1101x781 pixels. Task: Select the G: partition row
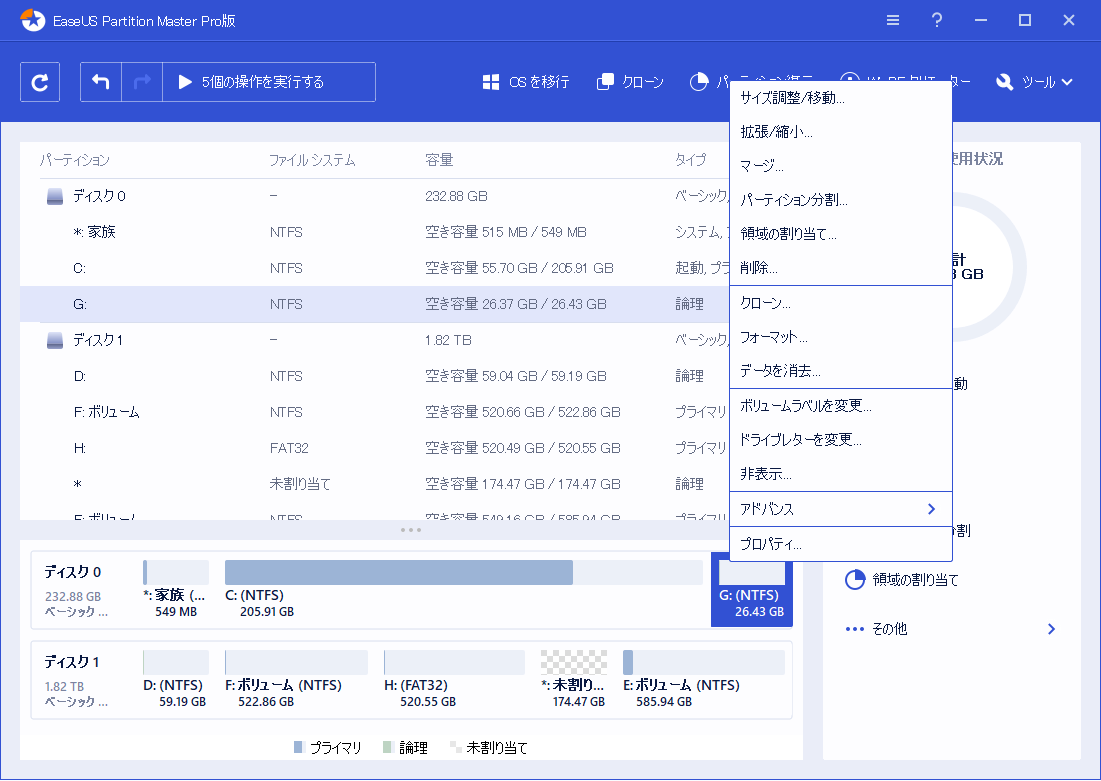pos(375,304)
